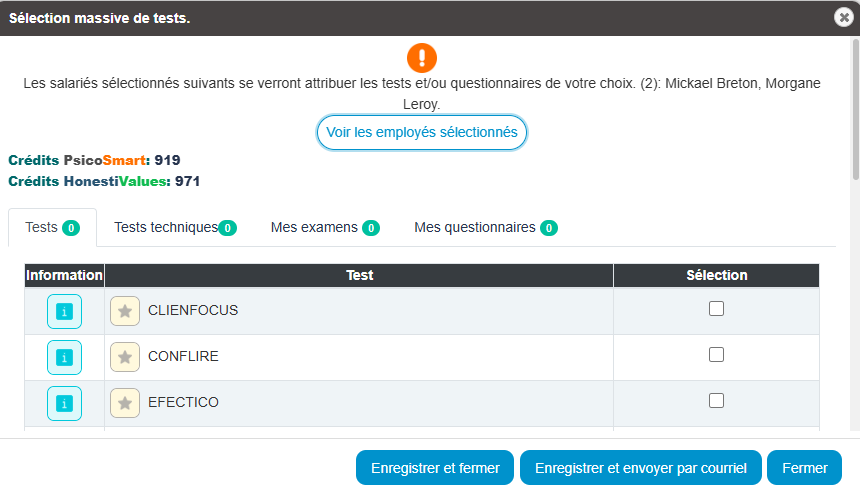The width and height of the screenshot is (860, 496).
Task: Click the dialog's vertical scrollbar
Action: tap(855, 110)
